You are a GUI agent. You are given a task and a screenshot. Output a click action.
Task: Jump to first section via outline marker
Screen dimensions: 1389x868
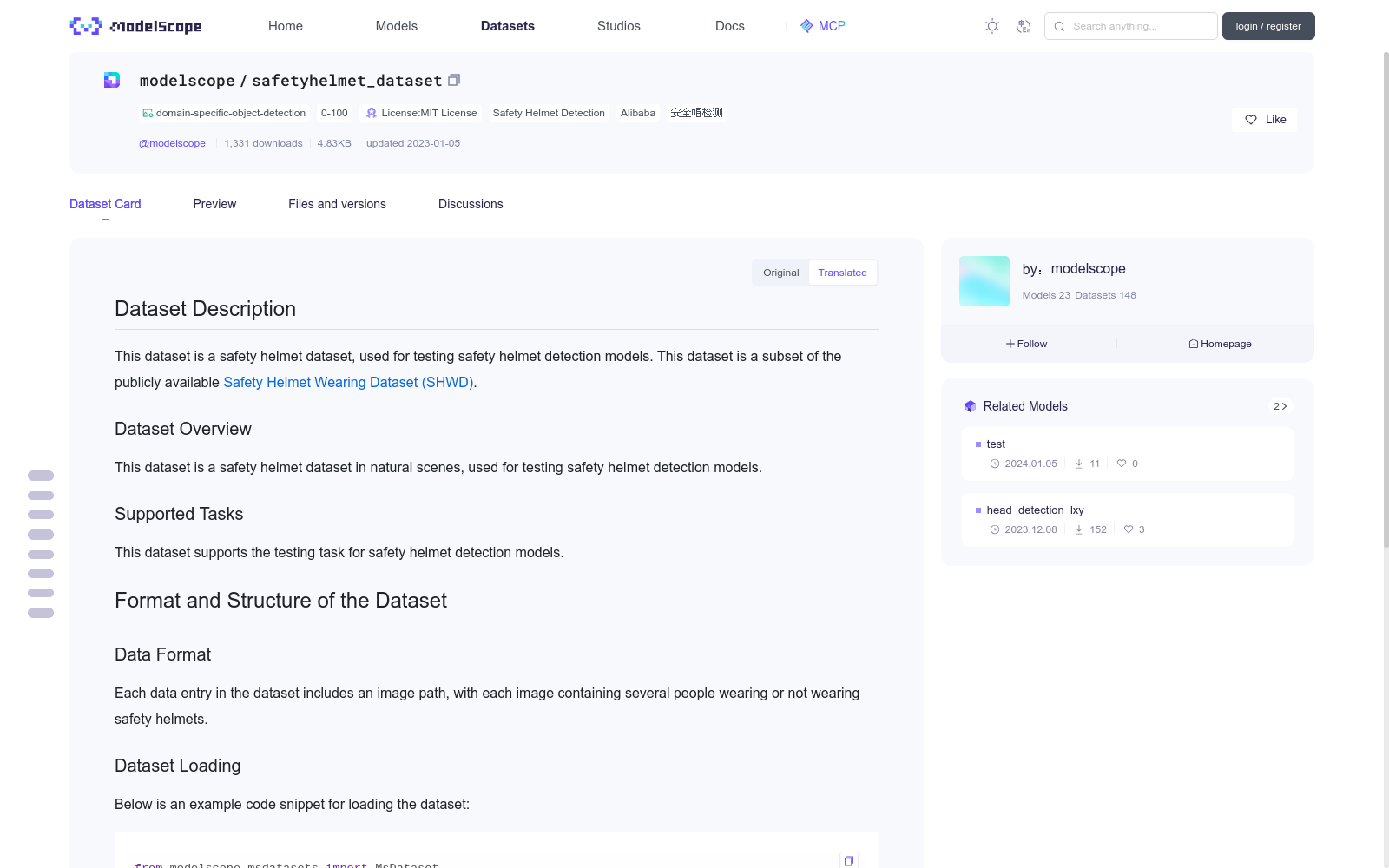click(41, 476)
